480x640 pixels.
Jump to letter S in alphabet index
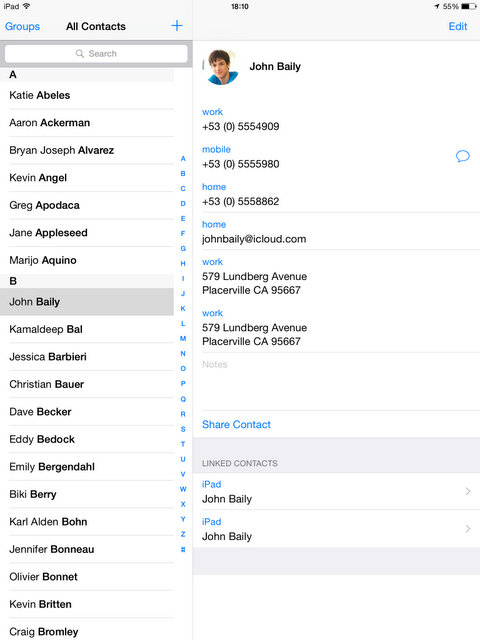click(x=183, y=429)
